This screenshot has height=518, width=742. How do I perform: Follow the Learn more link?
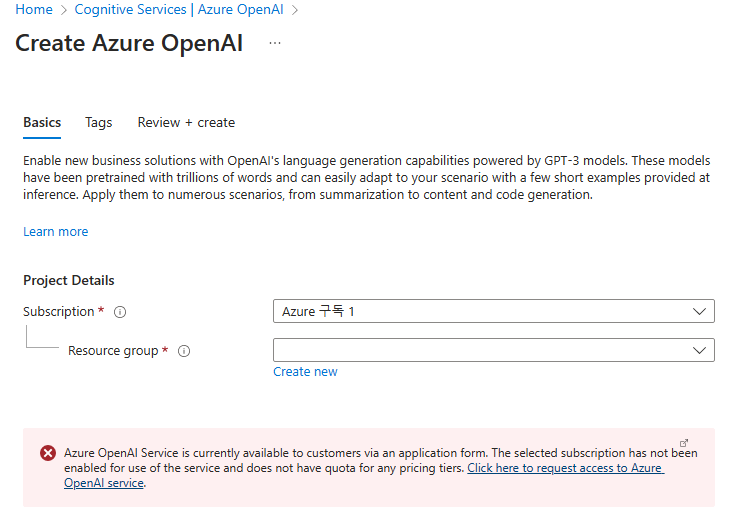[55, 232]
